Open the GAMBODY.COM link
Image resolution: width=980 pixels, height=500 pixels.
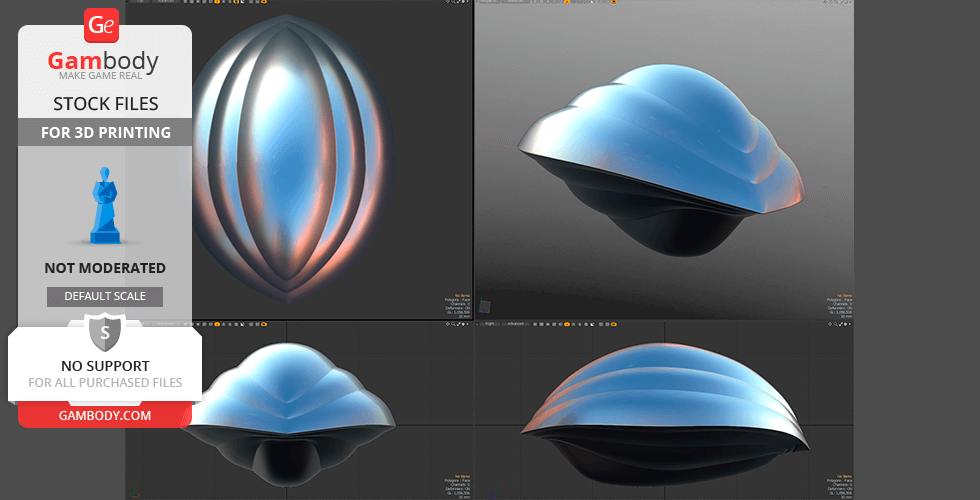pyautogui.click(x=105, y=415)
